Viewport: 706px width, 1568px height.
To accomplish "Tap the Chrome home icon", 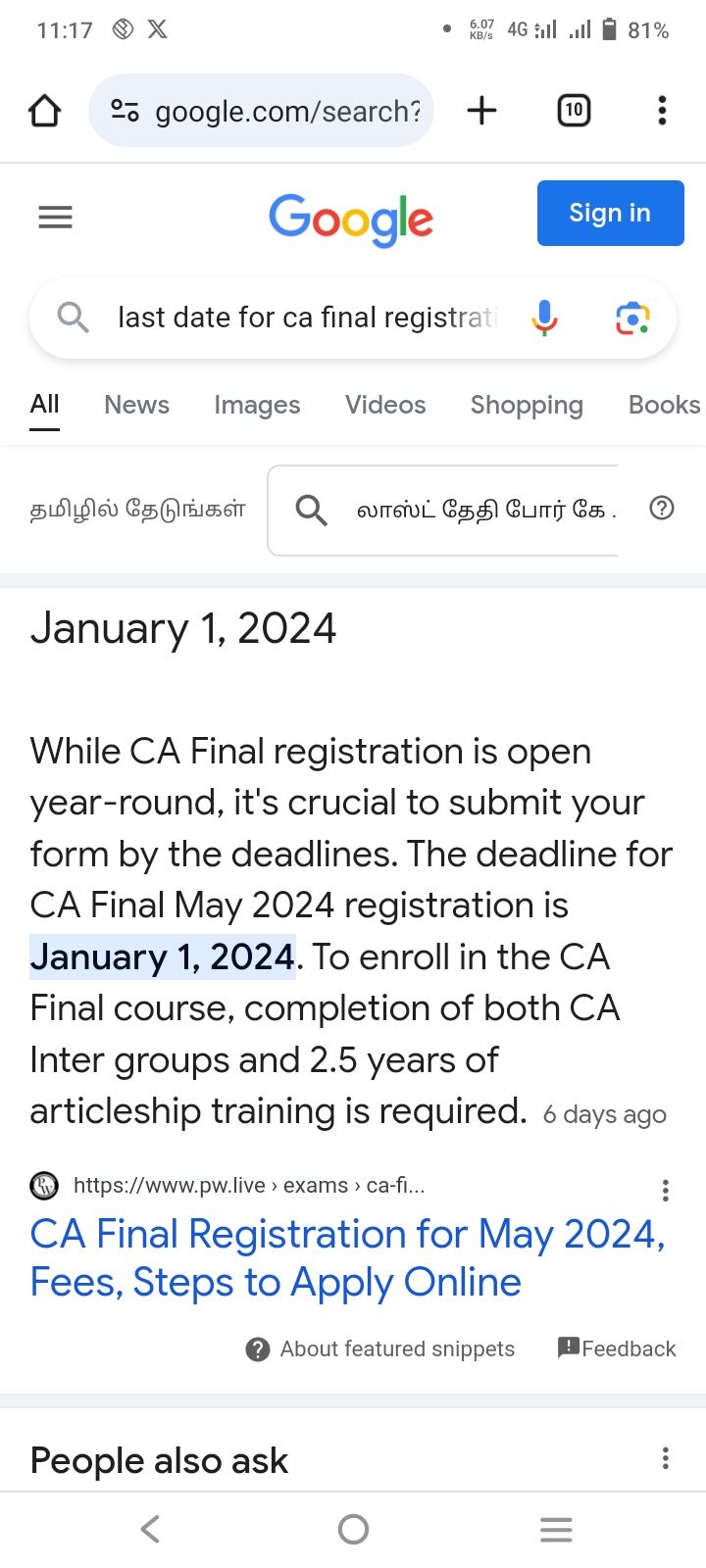I will click(x=45, y=111).
